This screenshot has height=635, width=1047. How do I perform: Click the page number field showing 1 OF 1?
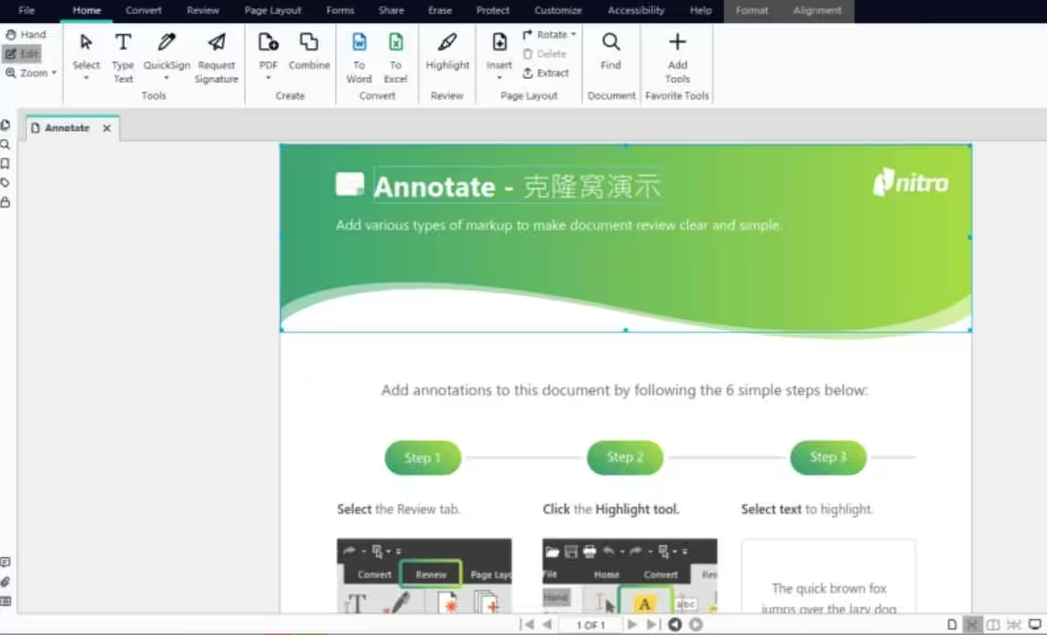(x=590, y=625)
